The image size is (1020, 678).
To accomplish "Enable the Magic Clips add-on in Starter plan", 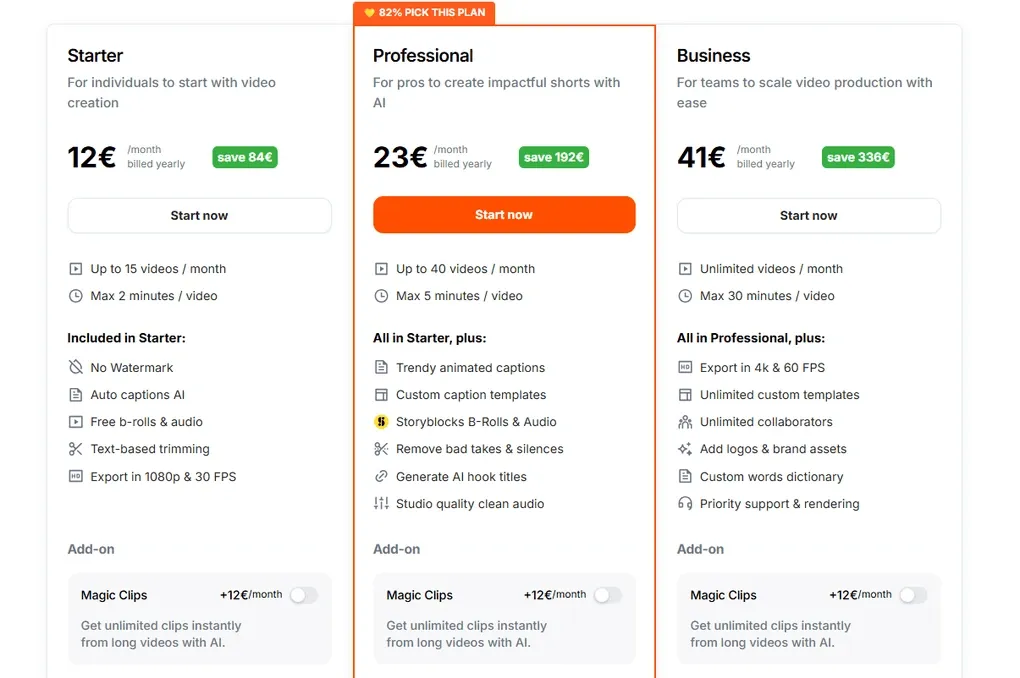I will pyautogui.click(x=305, y=594).
